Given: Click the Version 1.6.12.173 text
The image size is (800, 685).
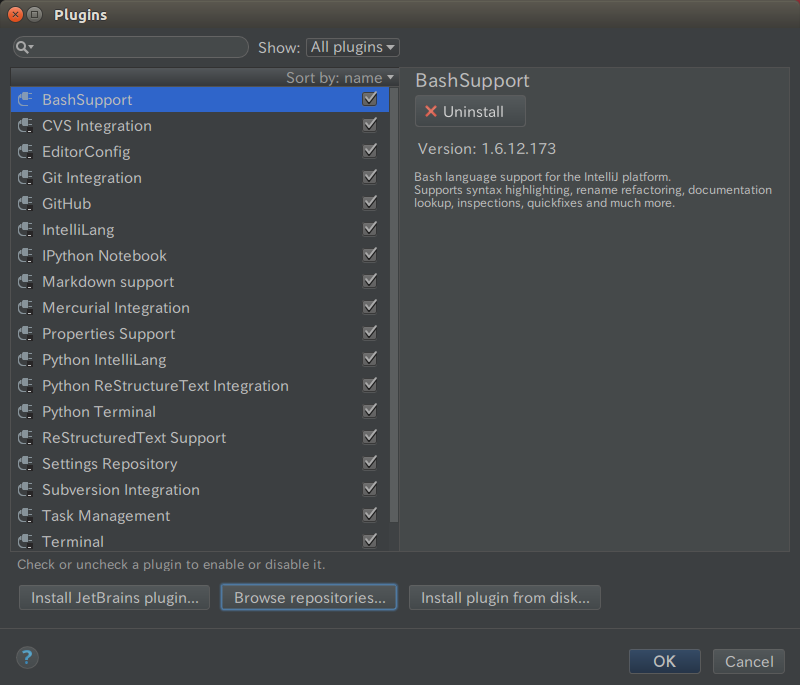Looking at the screenshot, I should (487, 148).
